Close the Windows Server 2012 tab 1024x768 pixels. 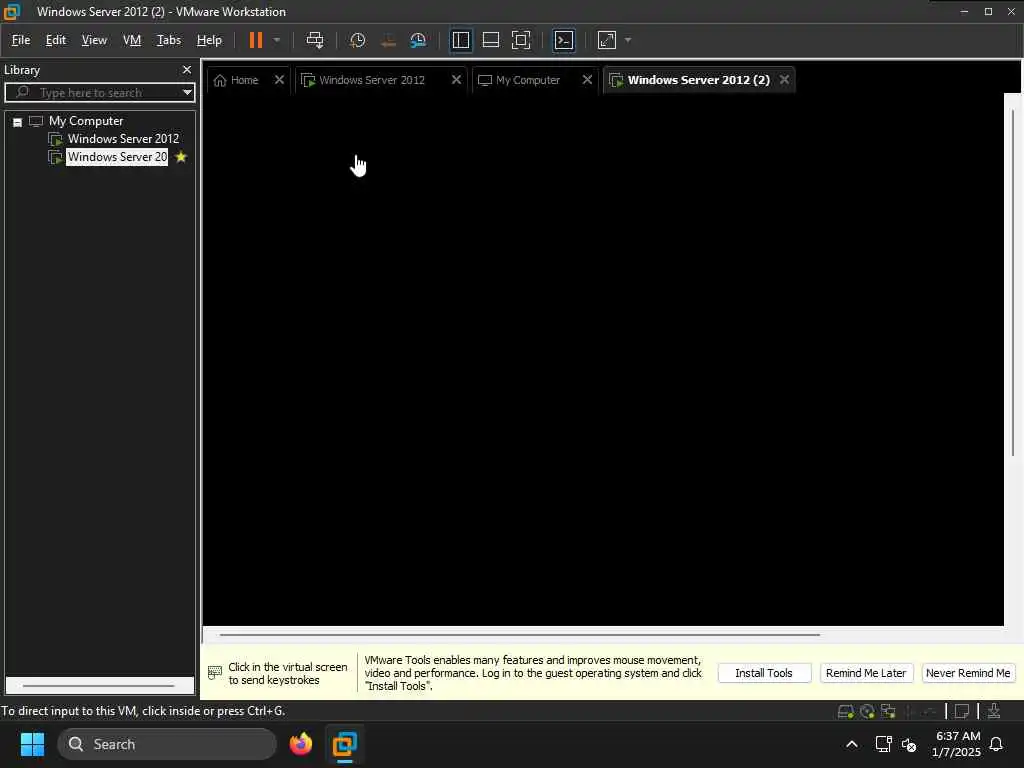tap(456, 80)
